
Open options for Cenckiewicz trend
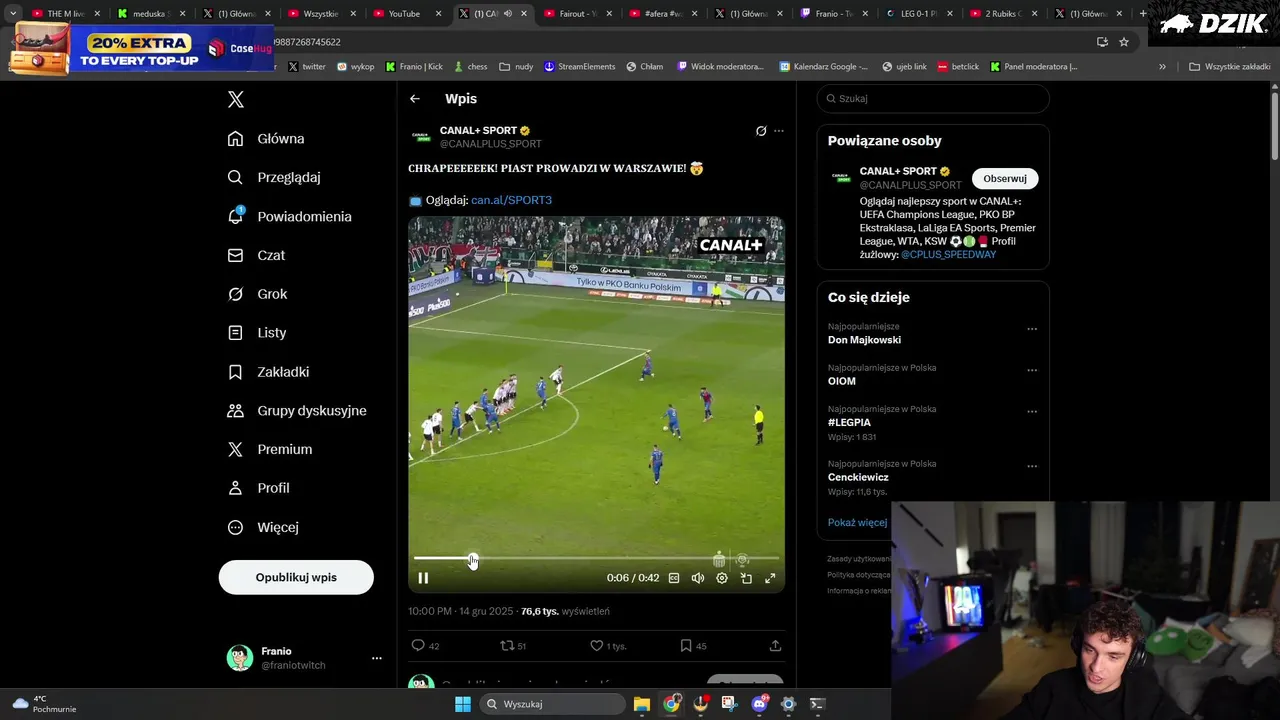1032,466
